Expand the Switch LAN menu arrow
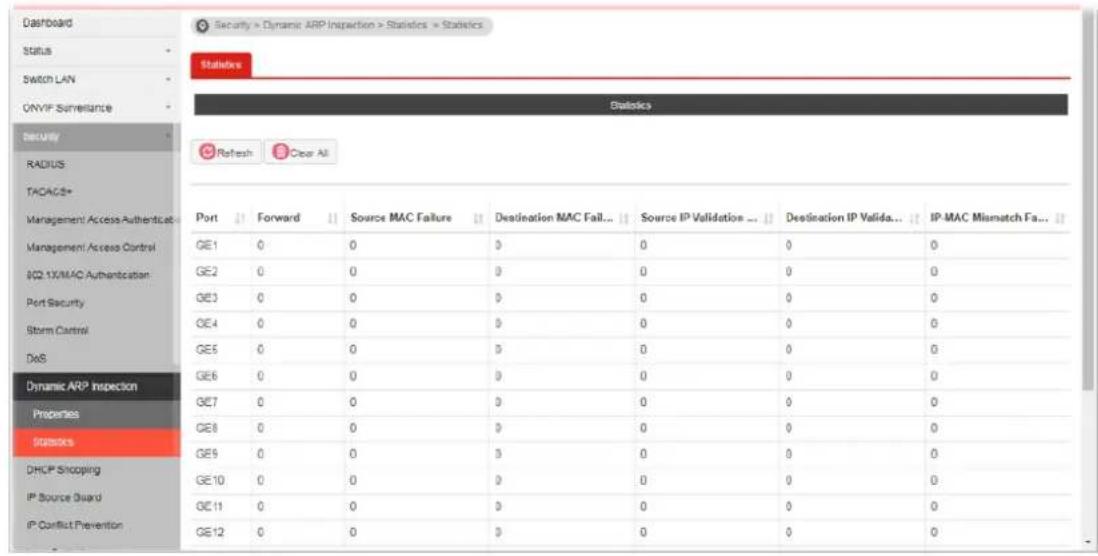The image size is (1098, 556). tap(168, 80)
